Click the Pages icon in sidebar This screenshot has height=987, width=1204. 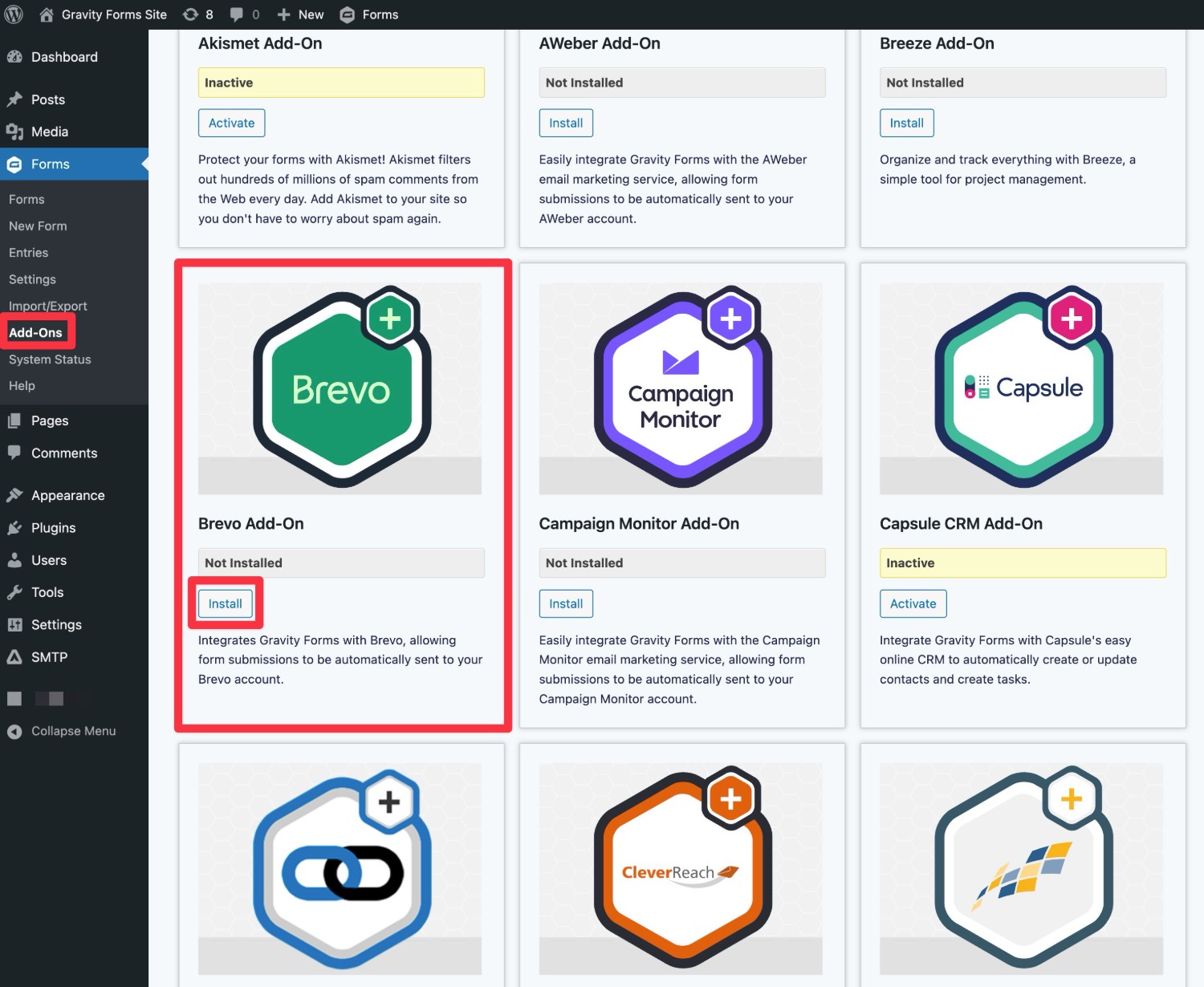14,420
